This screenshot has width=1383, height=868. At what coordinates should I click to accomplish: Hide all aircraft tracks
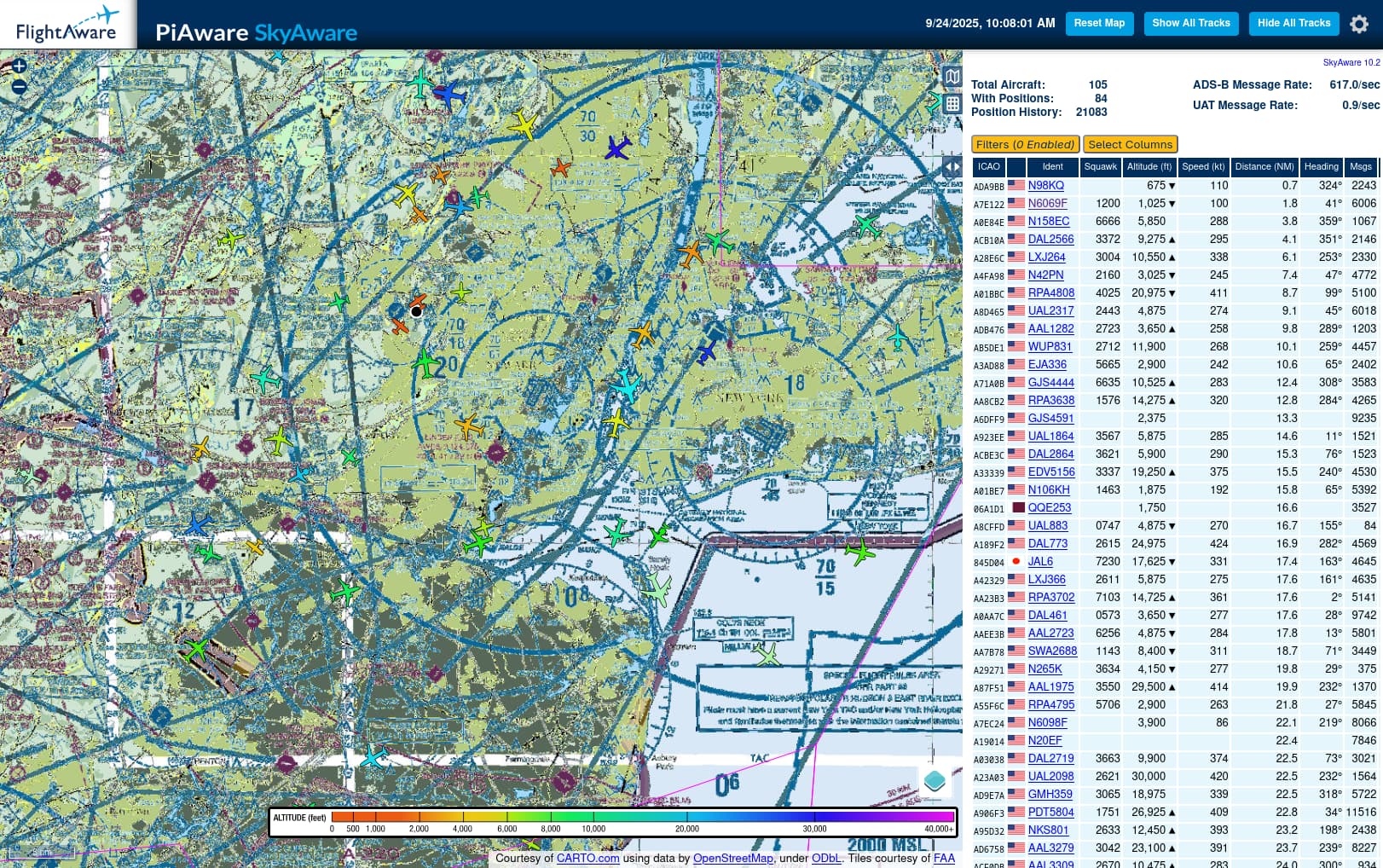coord(1293,23)
